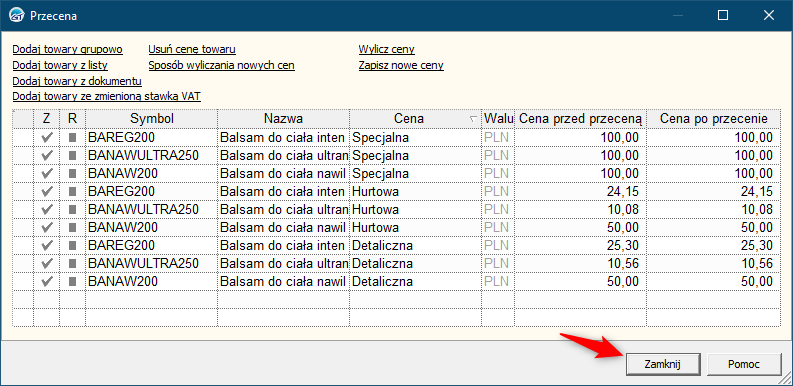This screenshot has width=793, height=386.
Task: Sort by the Nazwa column header
Action: (x=284, y=119)
